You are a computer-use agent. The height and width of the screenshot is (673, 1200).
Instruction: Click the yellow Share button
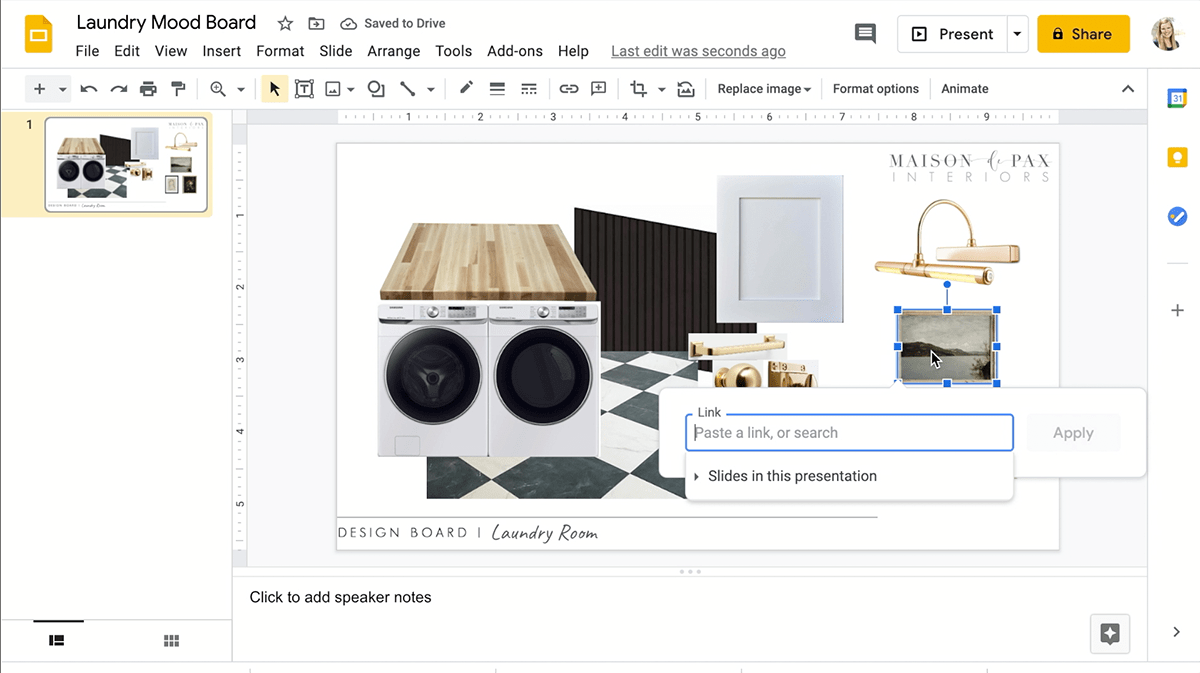1083,34
